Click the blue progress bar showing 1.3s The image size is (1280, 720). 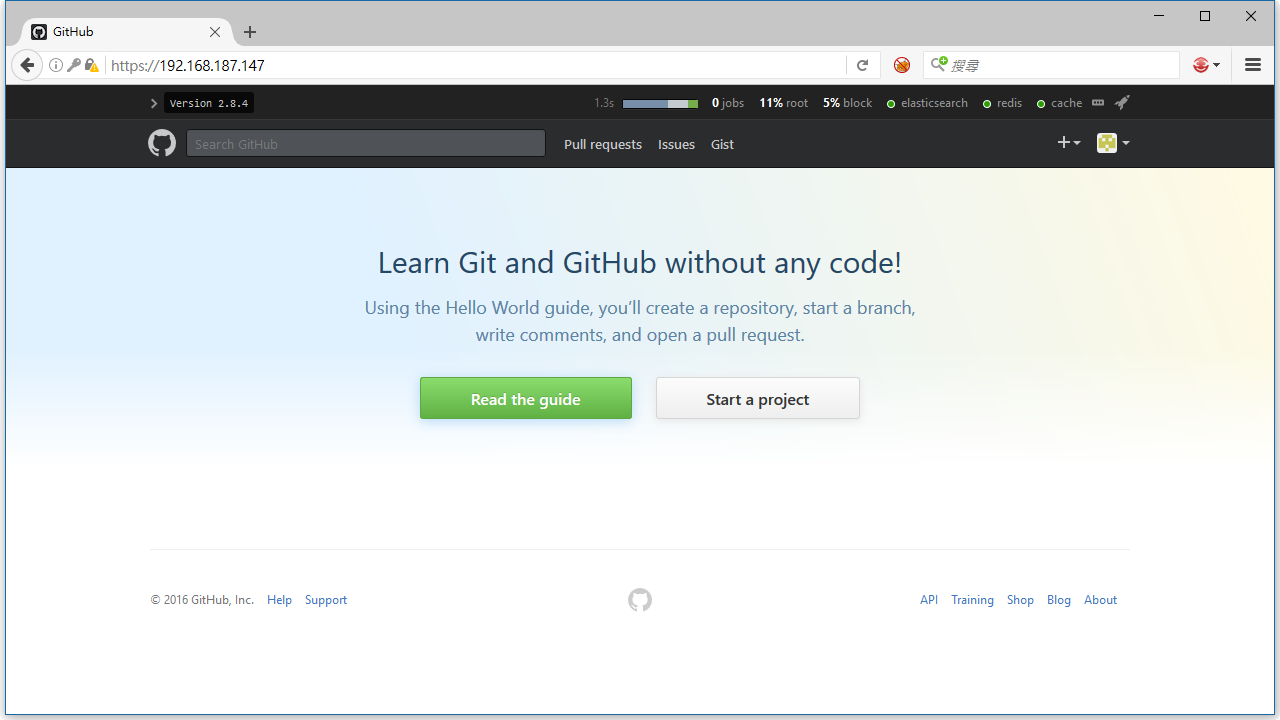click(x=659, y=102)
